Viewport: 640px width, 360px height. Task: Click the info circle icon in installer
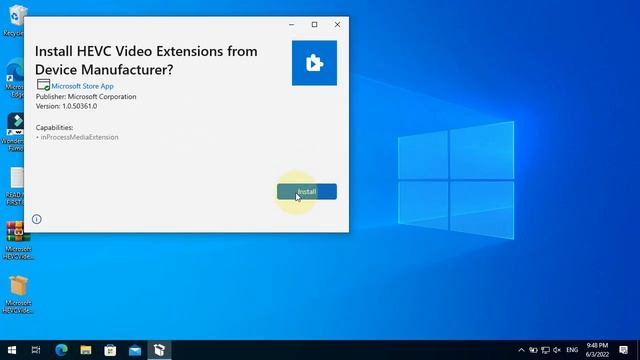37,219
